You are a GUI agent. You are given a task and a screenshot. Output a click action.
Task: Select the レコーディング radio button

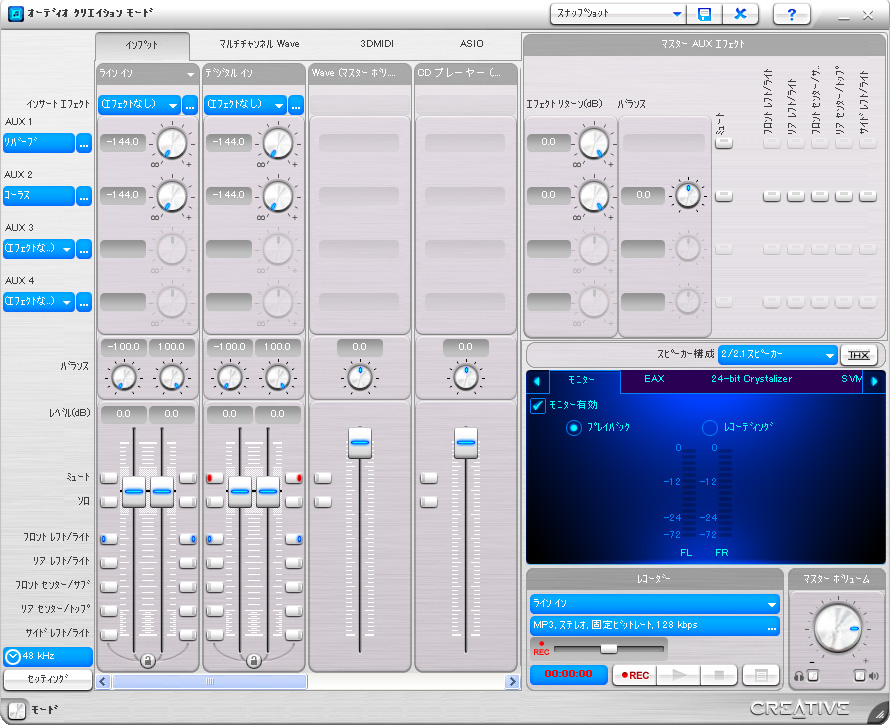coord(710,427)
